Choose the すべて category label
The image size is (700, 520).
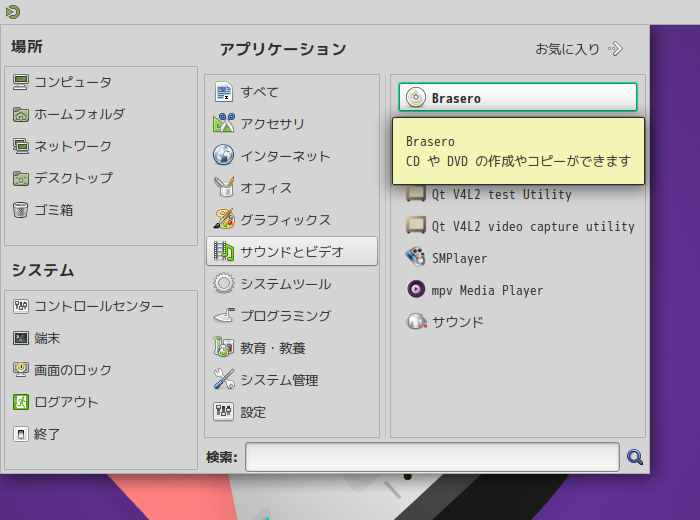pos(259,92)
